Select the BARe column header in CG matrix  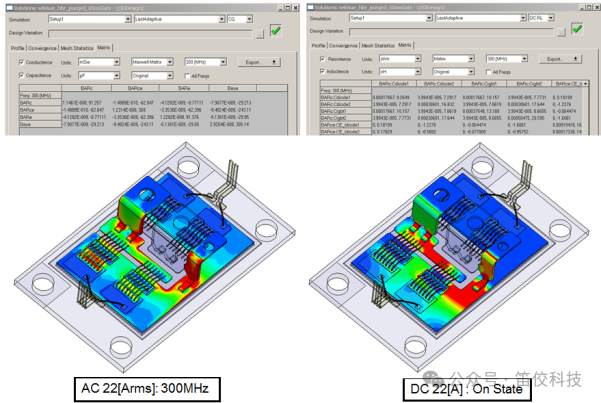click(x=184, y=88)
